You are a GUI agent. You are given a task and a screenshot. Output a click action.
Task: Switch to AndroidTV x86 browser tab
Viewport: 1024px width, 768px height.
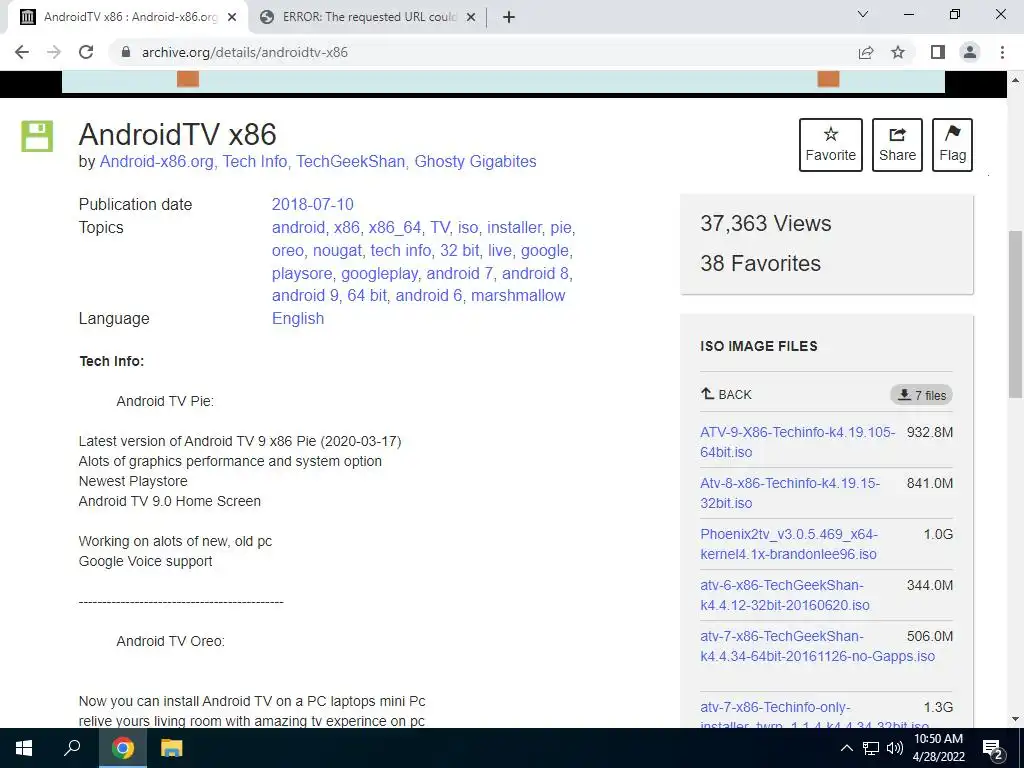click(x=129, y=17)
